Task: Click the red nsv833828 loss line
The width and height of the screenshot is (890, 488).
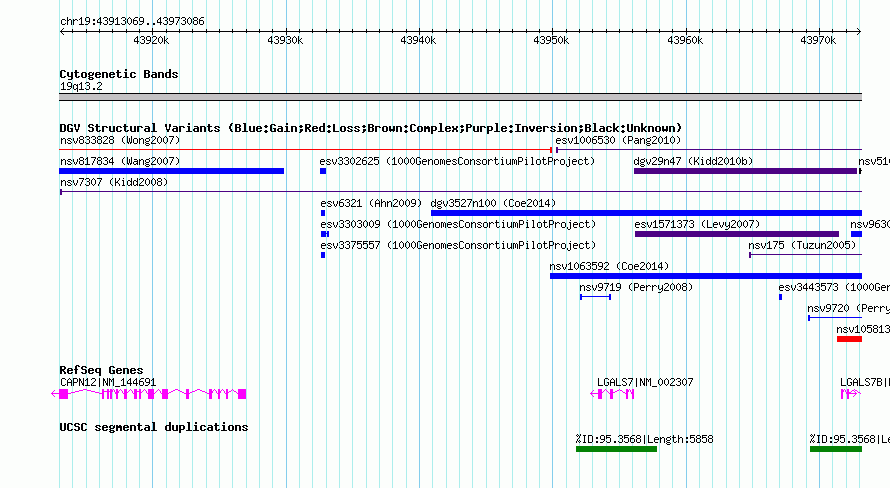Action: click(x=305, y=150)
